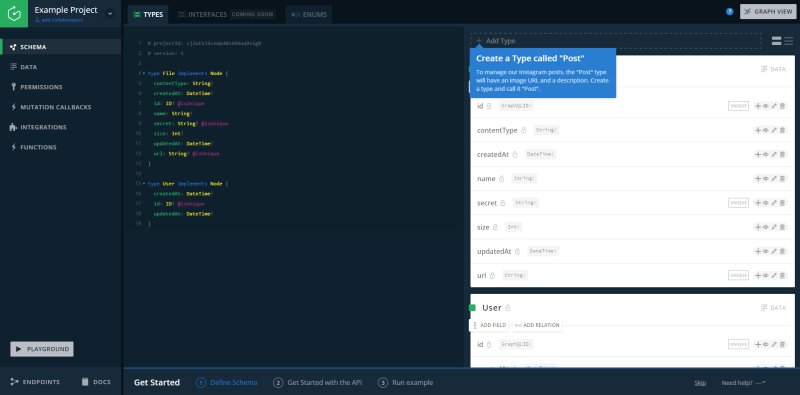Click plus icon on the contentType row
The height and width of the screenshot is (395, 800).
[758, 130]
